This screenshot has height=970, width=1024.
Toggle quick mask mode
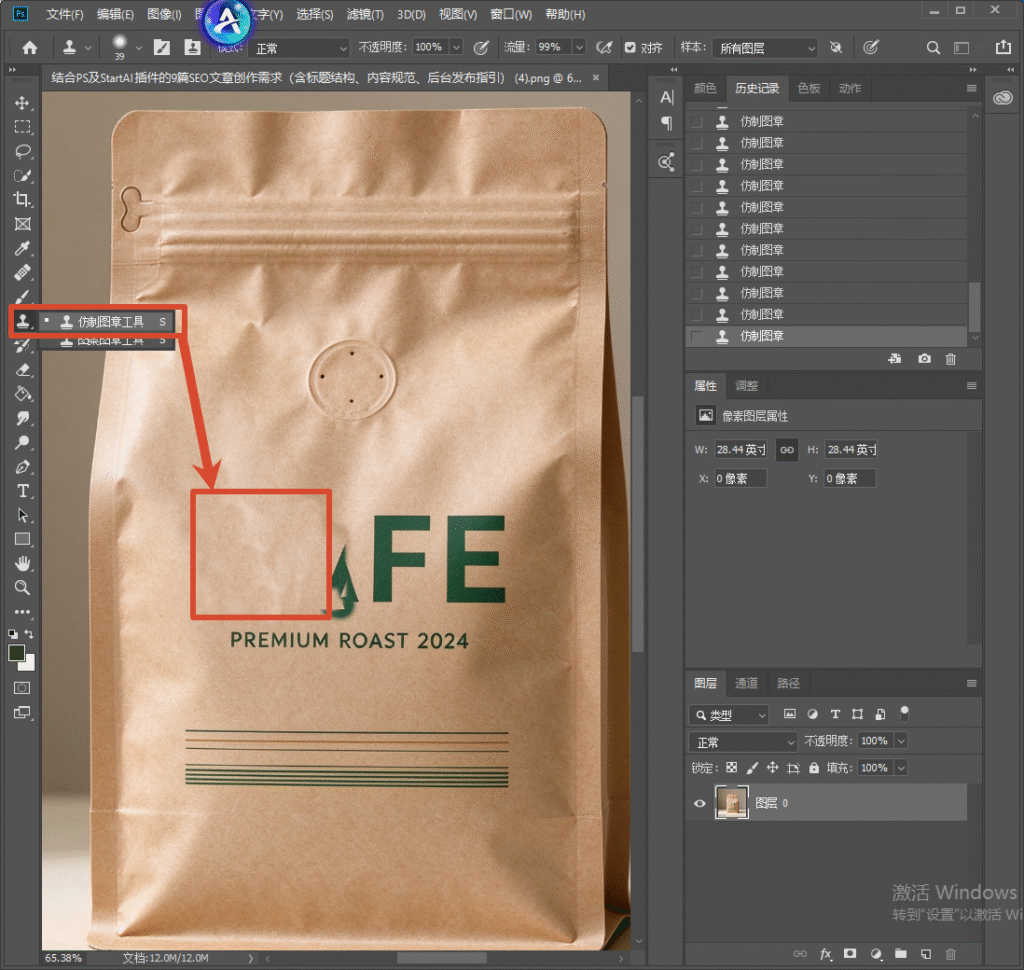tap(22, 688)
